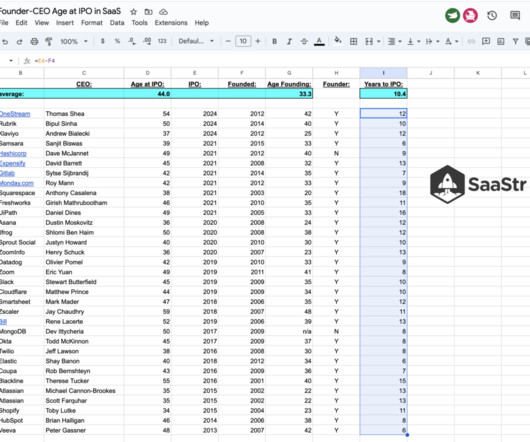Open name box dropdown arrow

(11, 61)
